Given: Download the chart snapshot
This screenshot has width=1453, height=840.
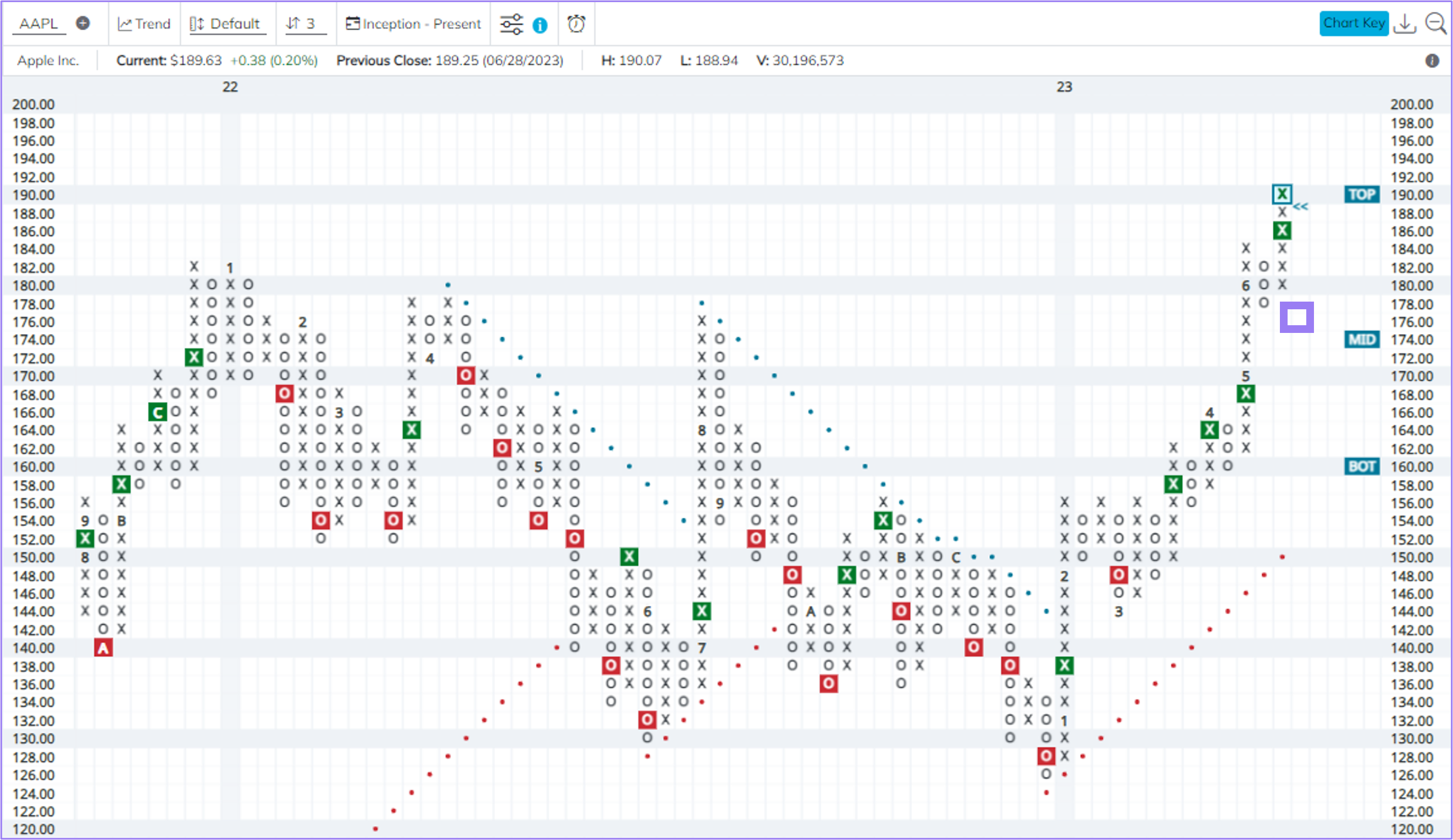Looking at the screenshot, I should (x=1405, y=24).
